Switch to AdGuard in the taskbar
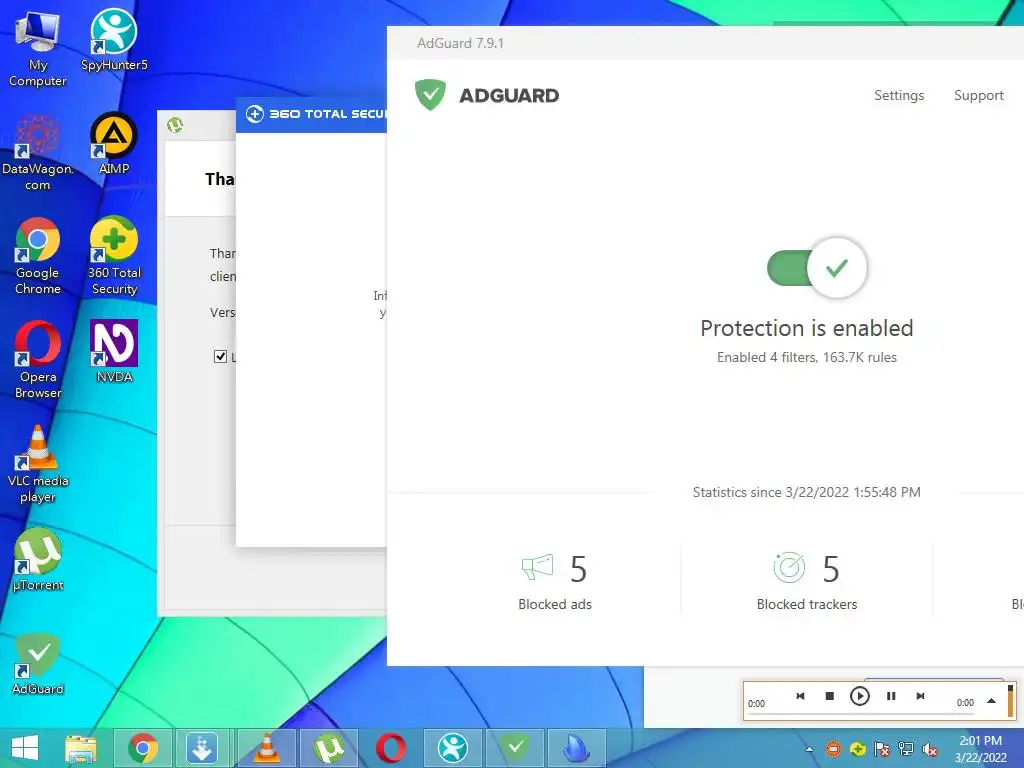 (515, 748)
